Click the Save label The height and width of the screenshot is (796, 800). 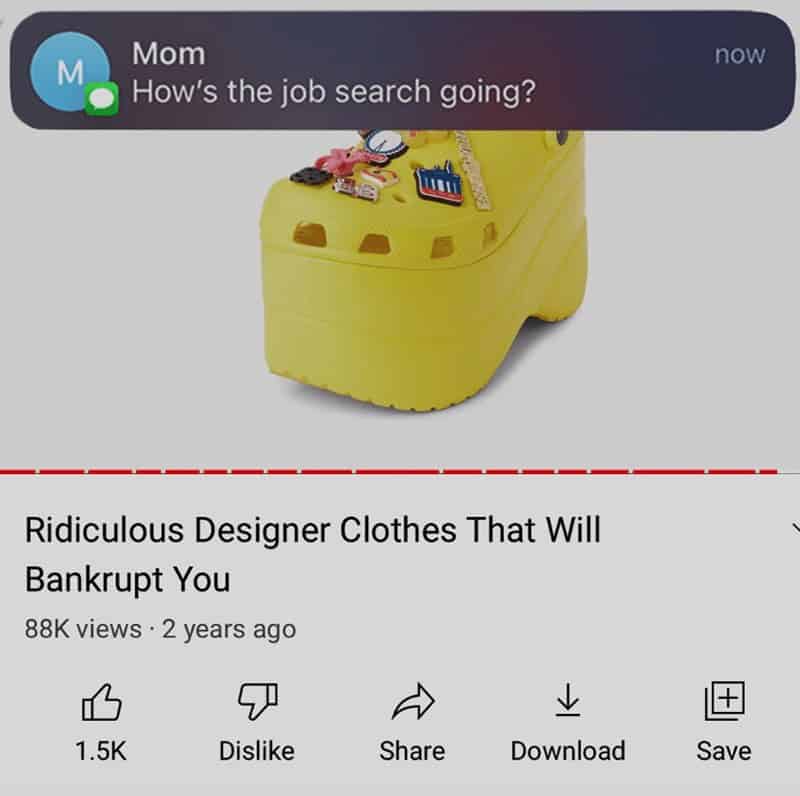pyautogui.click(x=724, y=751)
